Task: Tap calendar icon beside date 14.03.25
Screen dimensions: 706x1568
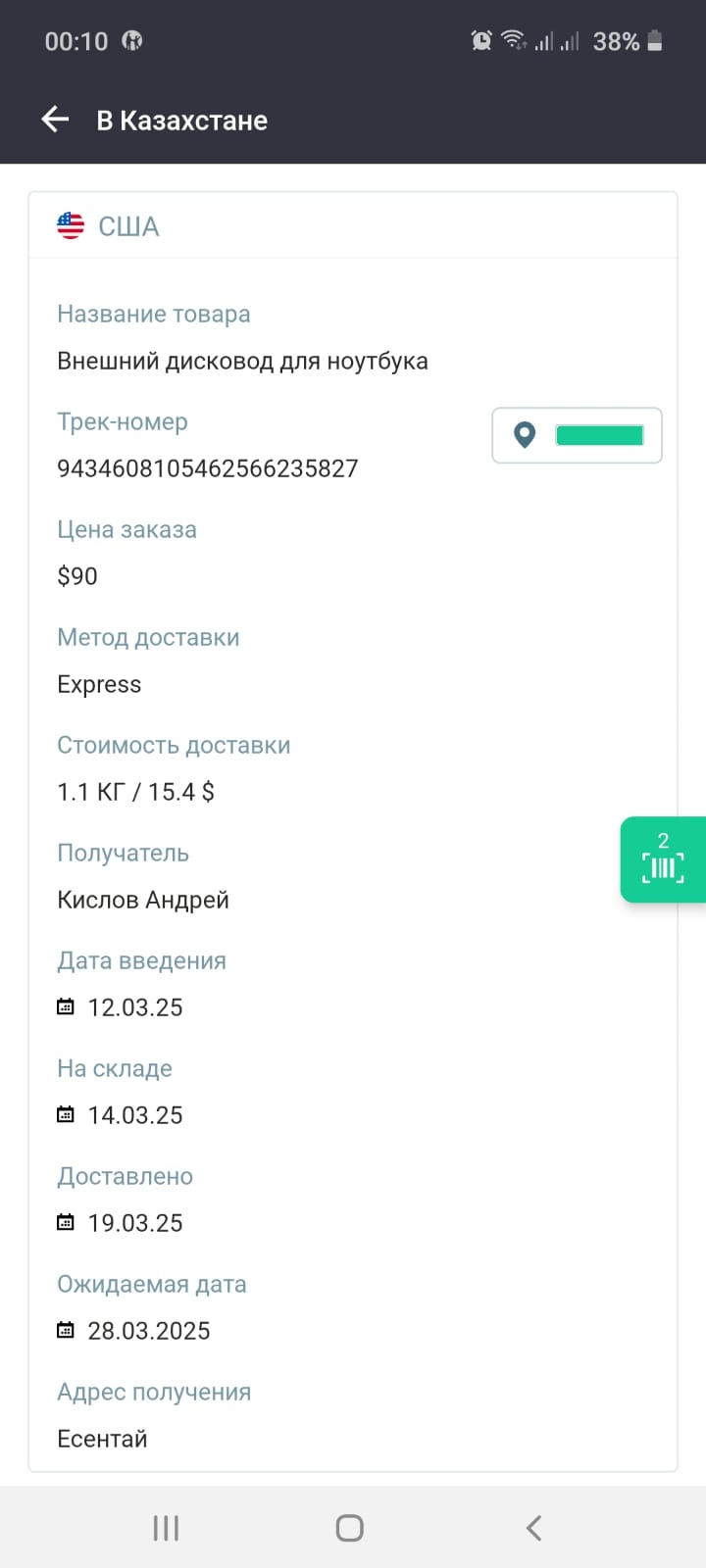Action: click(66, 1114)
